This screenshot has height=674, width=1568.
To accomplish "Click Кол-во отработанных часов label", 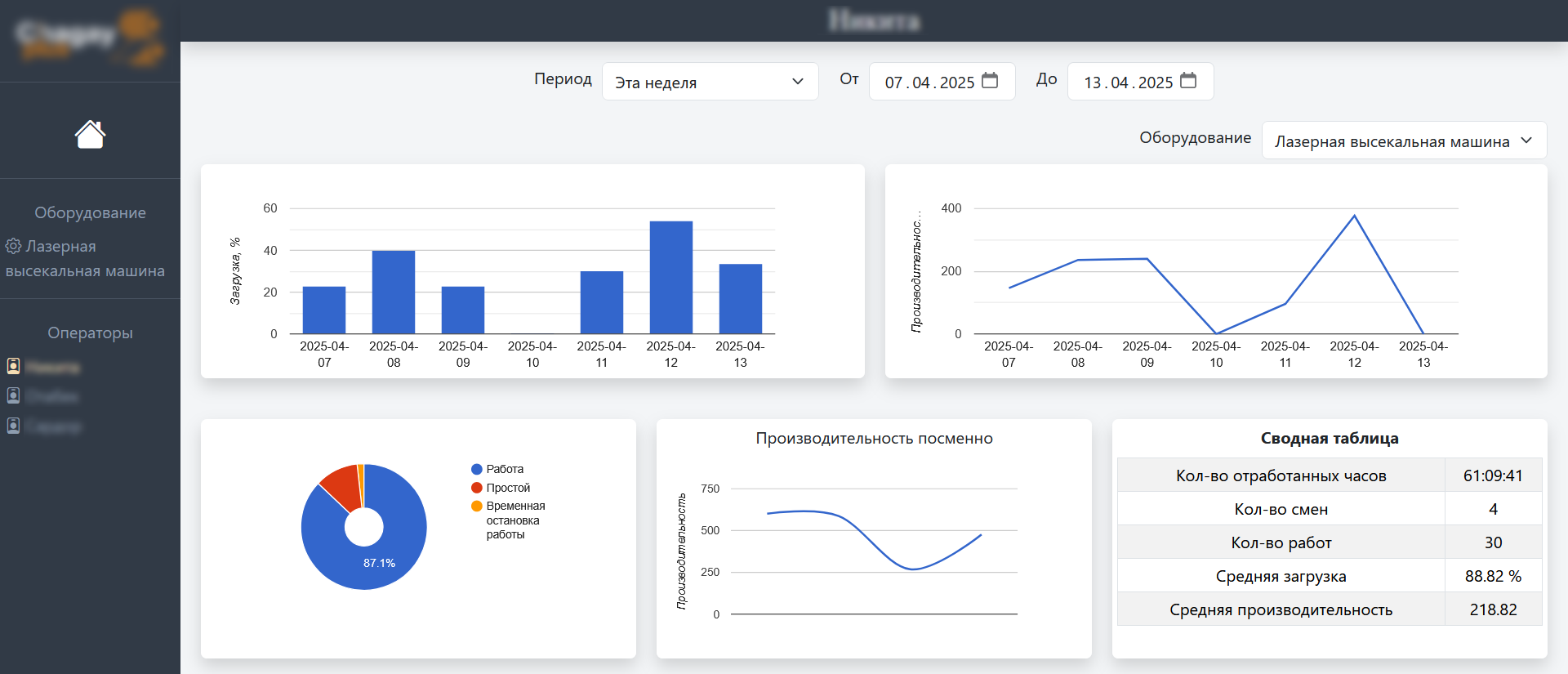I will [1281, 475].
